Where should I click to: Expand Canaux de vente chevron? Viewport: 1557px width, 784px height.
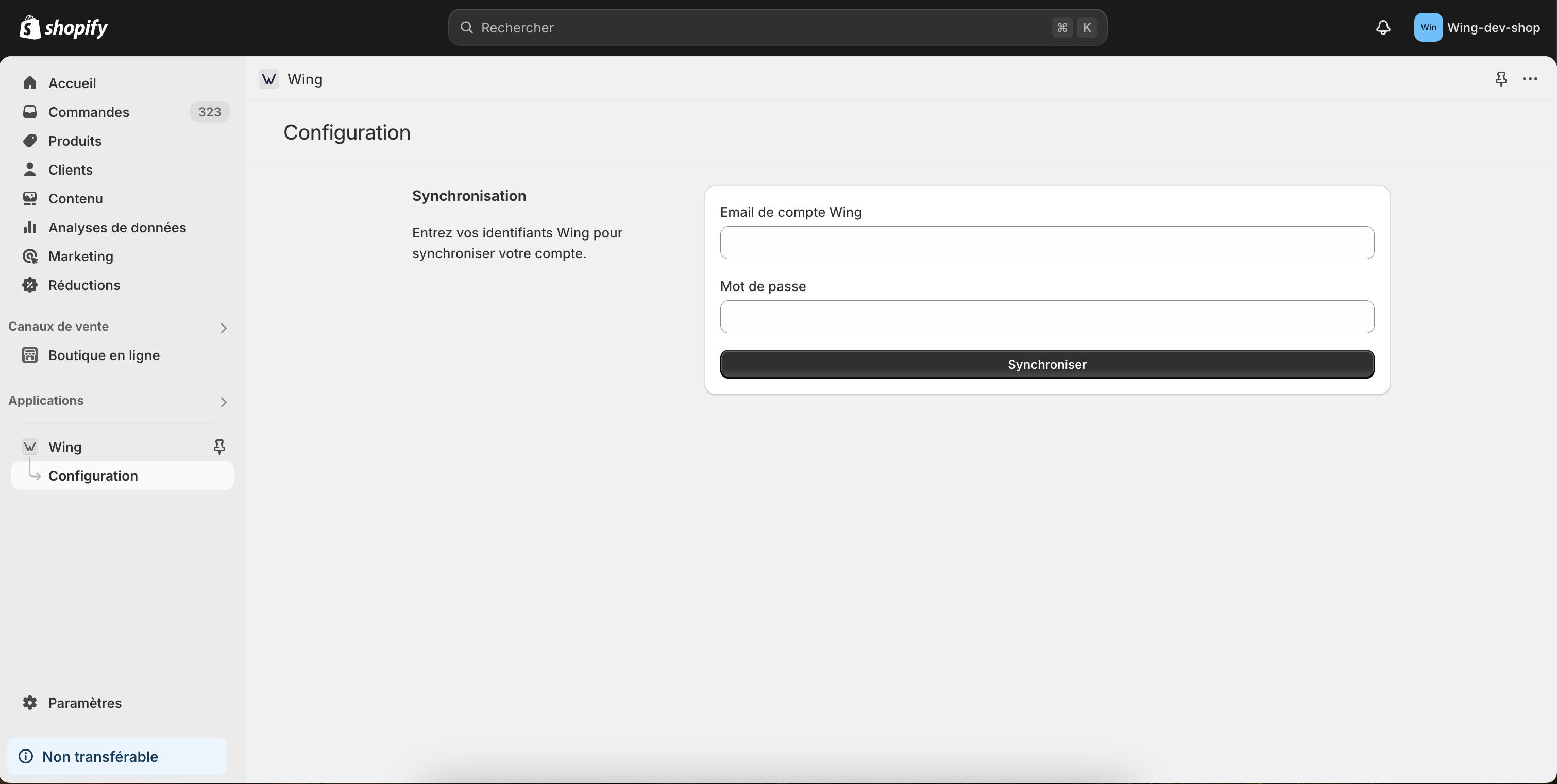224,328
